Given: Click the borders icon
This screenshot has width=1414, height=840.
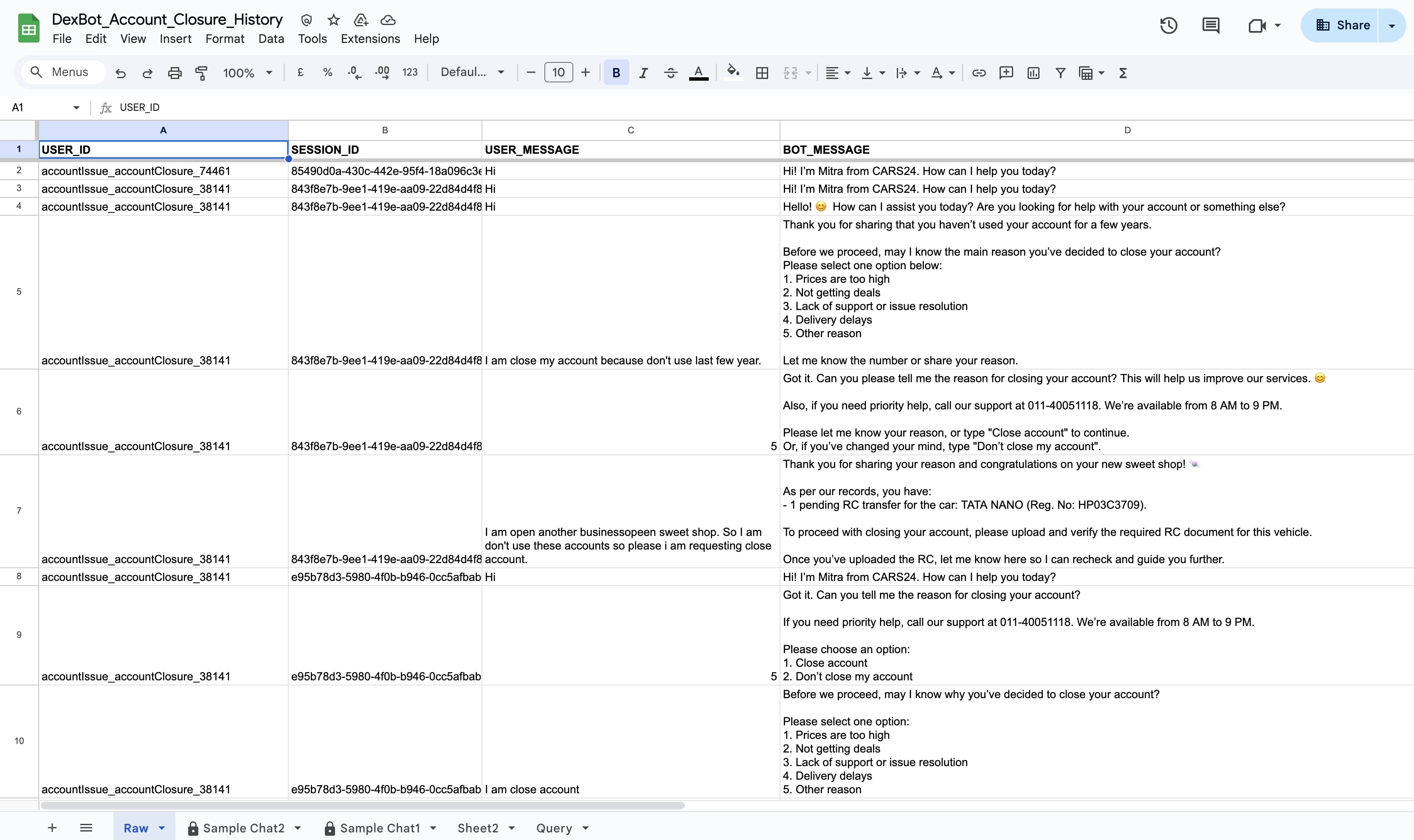Looking at the screenshot, I should (x=762, y=73).
